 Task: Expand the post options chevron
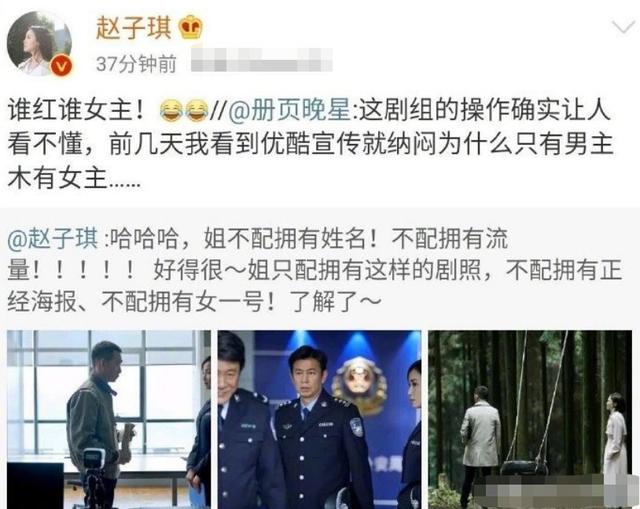(x=623, y=27)
